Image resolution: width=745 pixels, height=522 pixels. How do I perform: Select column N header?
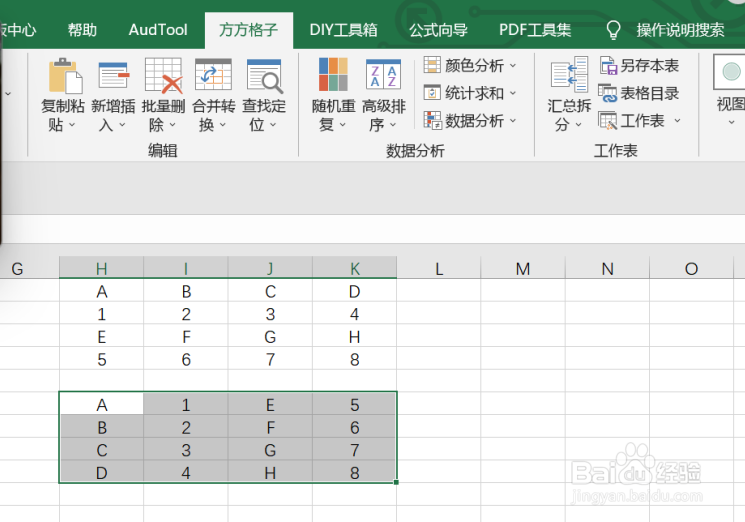click(x=607, y=268)
